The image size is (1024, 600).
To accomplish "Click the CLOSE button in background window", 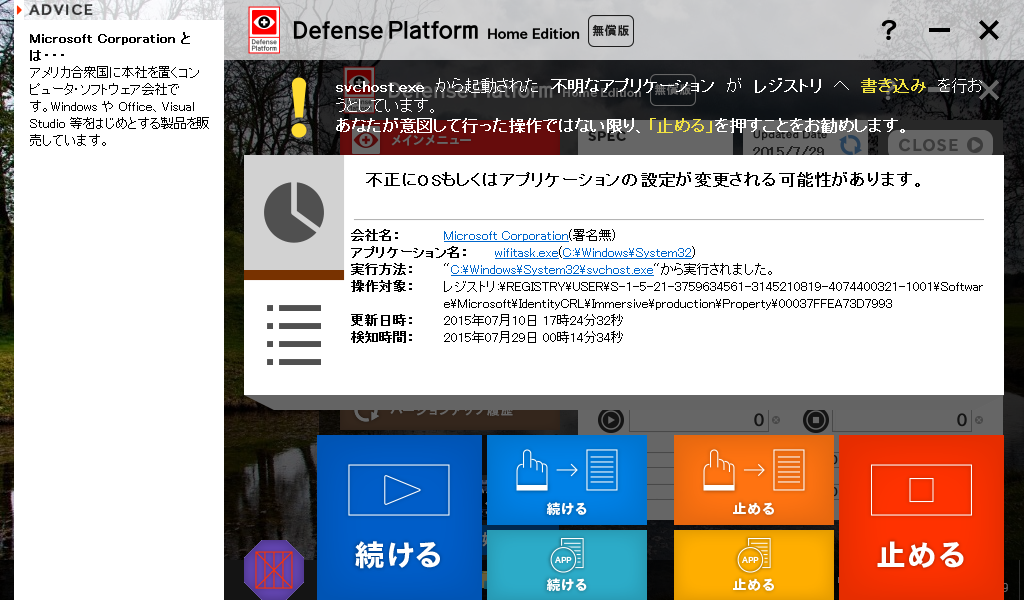I will 940,145.
